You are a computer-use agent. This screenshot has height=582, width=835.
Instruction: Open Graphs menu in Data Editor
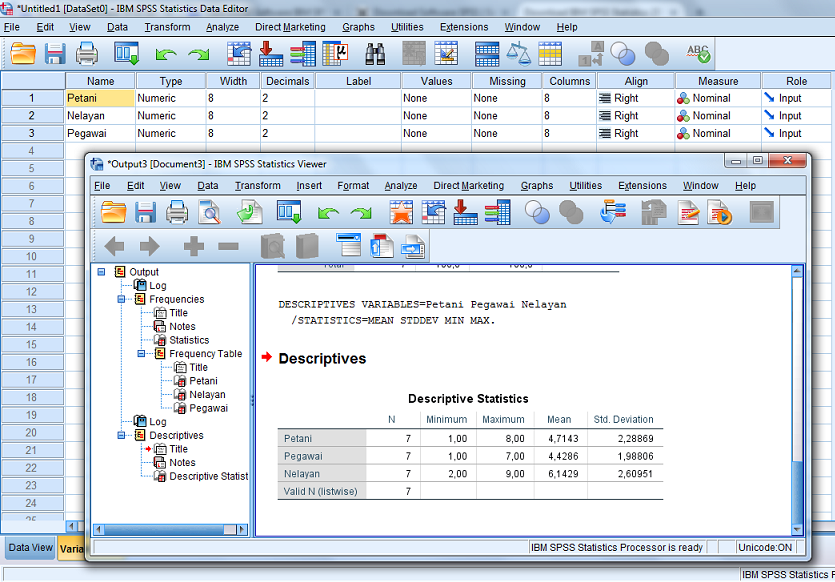tap(358, 27)
